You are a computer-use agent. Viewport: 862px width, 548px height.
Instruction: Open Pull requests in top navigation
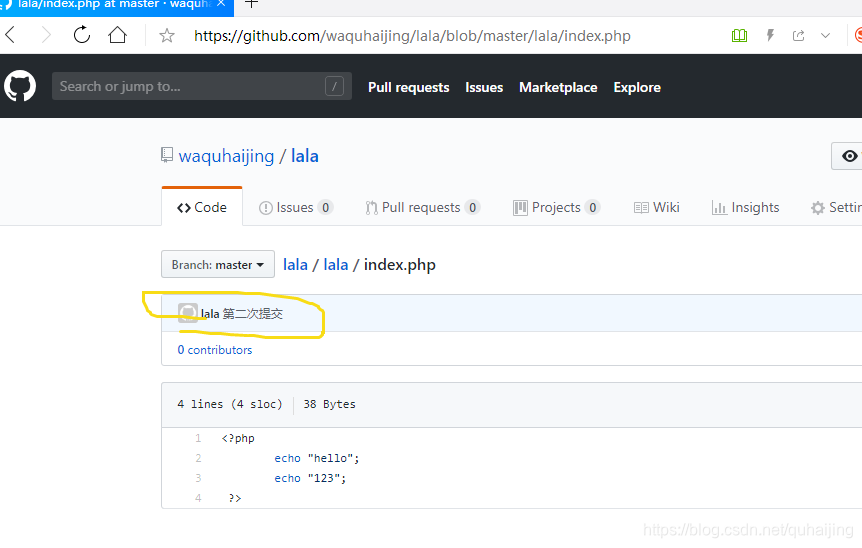408,87
